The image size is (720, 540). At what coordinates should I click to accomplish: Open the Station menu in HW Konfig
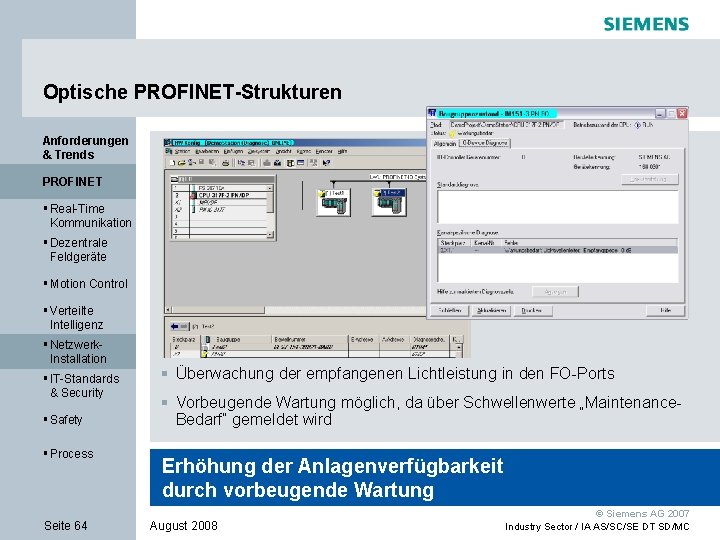(182, 151)
